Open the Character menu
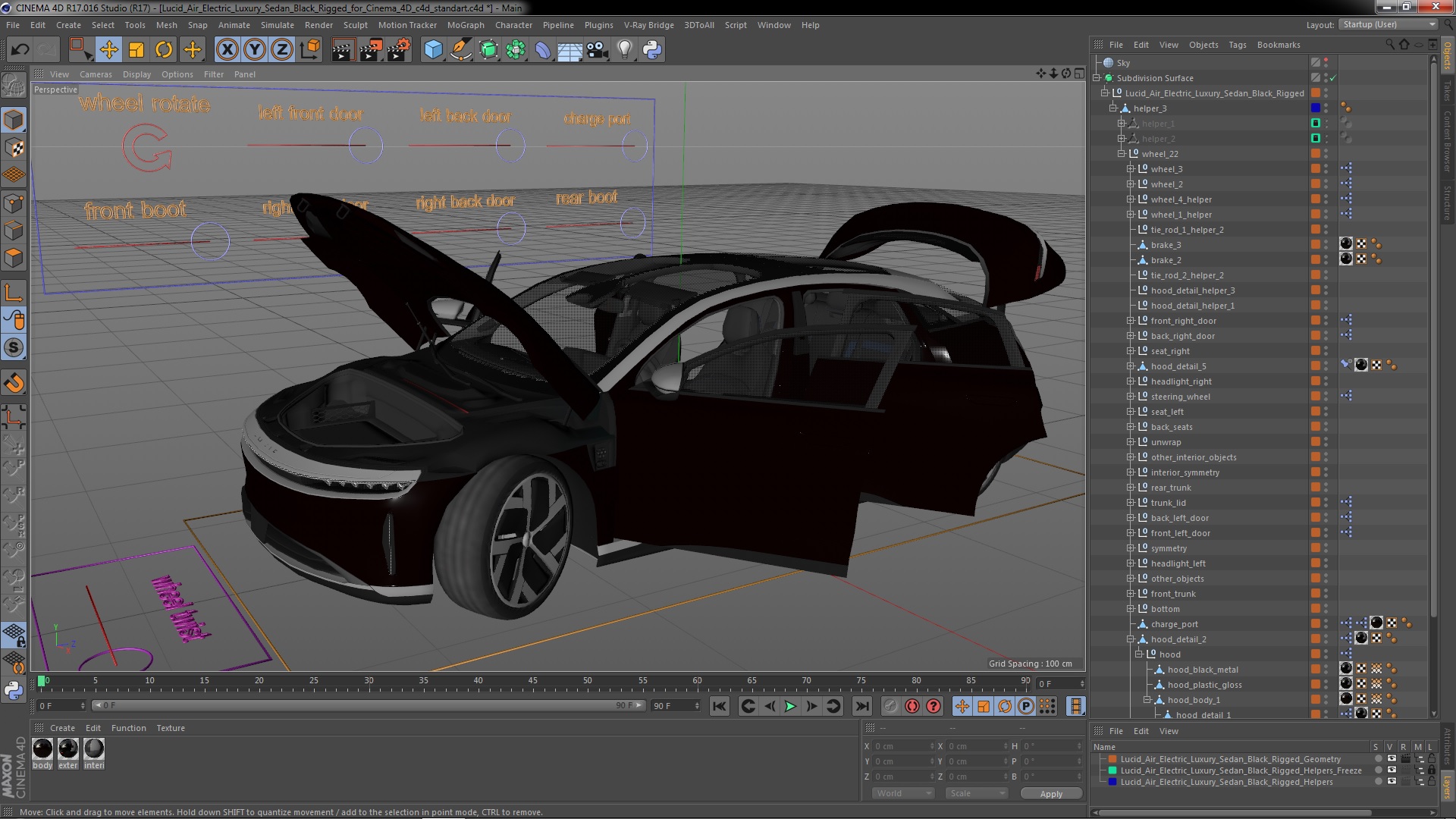Viewport: 1456px width, 819px height. click(x=513, y=25)
